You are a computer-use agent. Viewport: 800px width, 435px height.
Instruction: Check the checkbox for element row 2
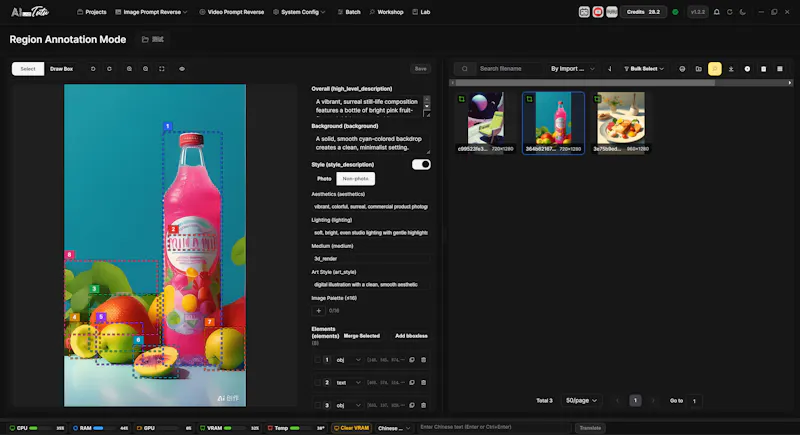317,382
